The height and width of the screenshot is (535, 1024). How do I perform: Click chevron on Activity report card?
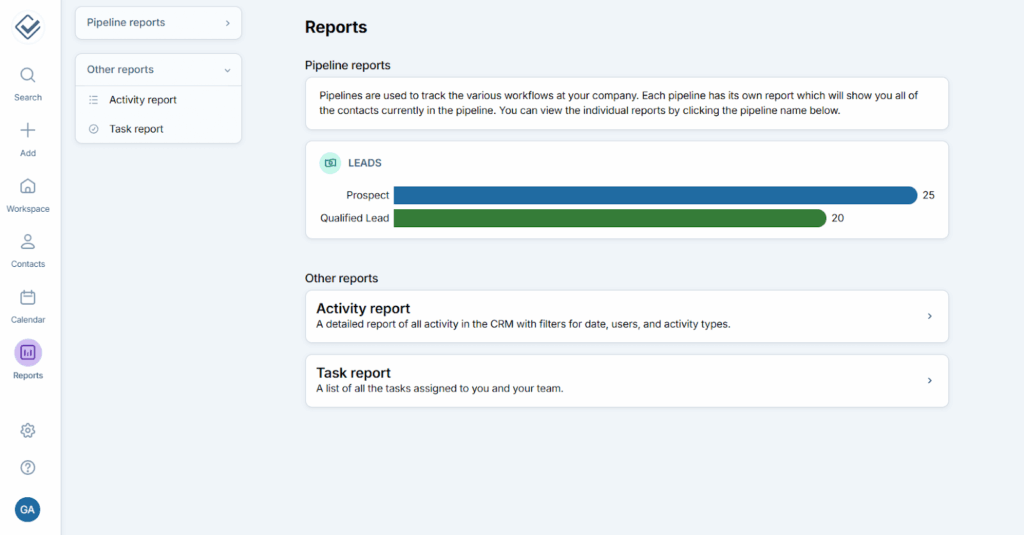929,316
